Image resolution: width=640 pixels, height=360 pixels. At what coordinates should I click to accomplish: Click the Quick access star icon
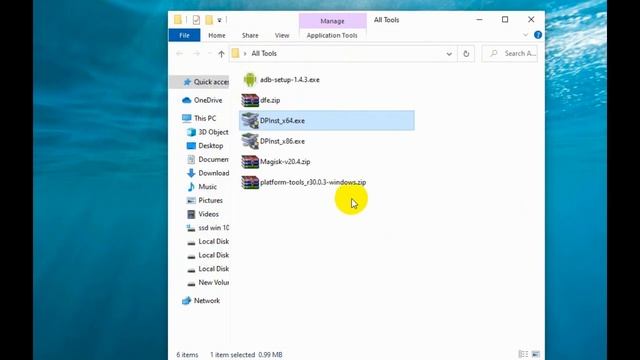coord(187,82)
